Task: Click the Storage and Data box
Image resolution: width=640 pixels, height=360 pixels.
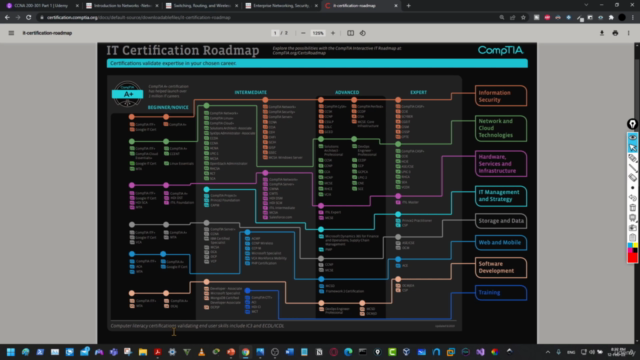Action: tap(501, 221)
